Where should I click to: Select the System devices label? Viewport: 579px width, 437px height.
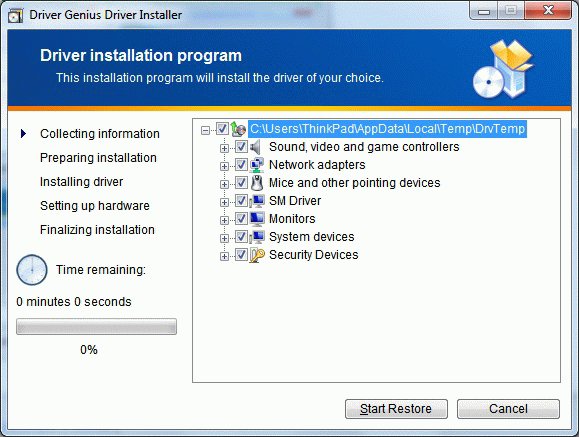click(x=312, y=237)
